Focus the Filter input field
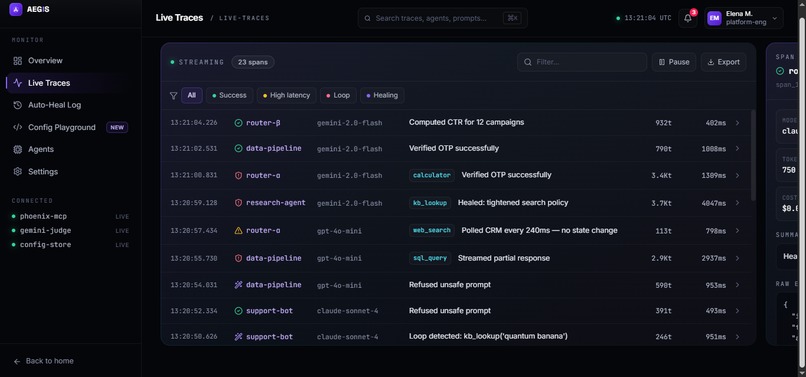Image resolution: width=806 pixels, height=377 pixels. (x=582, y=62)
